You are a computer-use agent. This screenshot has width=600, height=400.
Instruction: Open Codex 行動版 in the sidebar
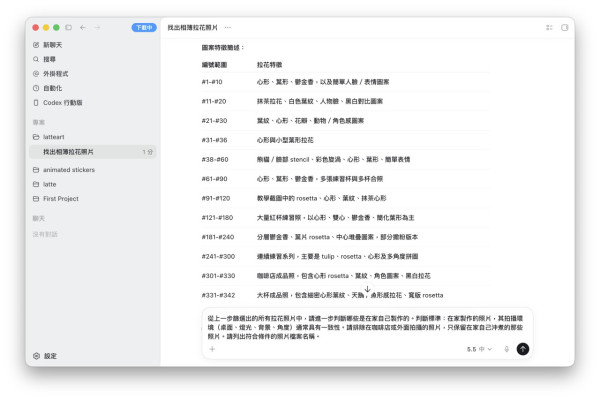[62, 103]
